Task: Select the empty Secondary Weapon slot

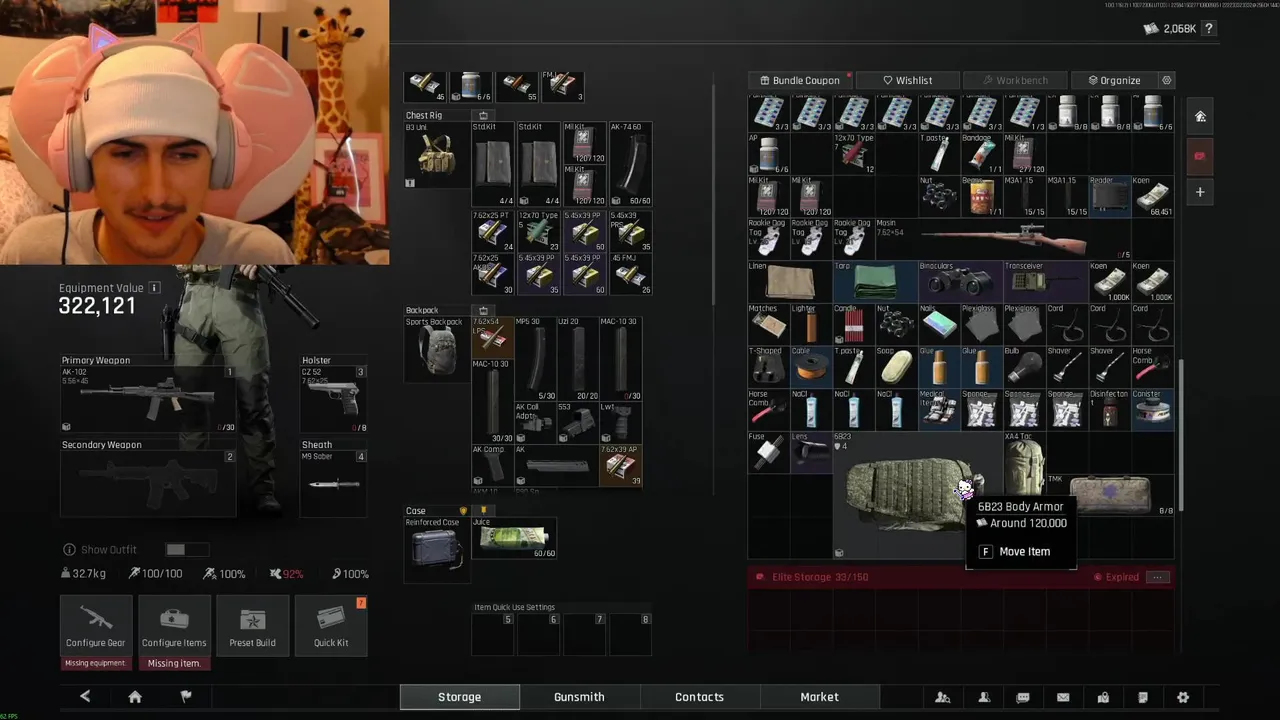Action: point(148,484)
